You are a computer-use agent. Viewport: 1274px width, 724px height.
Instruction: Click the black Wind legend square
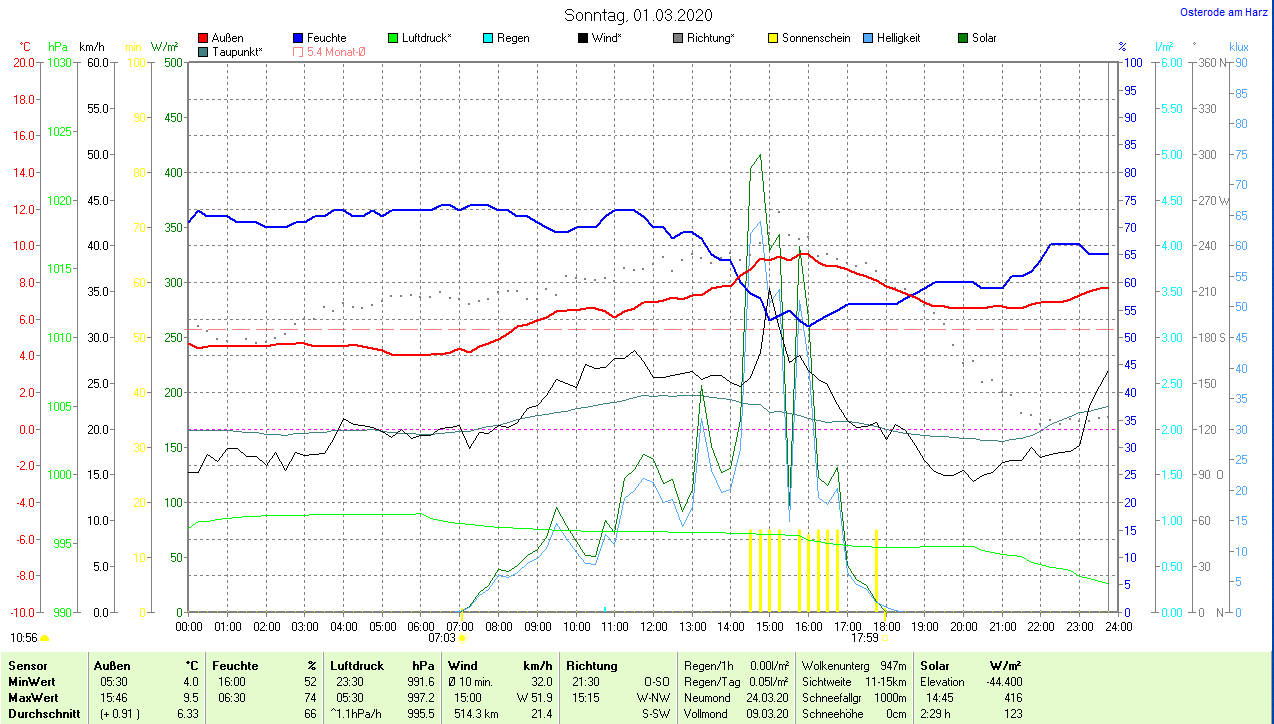coord(583,38)
